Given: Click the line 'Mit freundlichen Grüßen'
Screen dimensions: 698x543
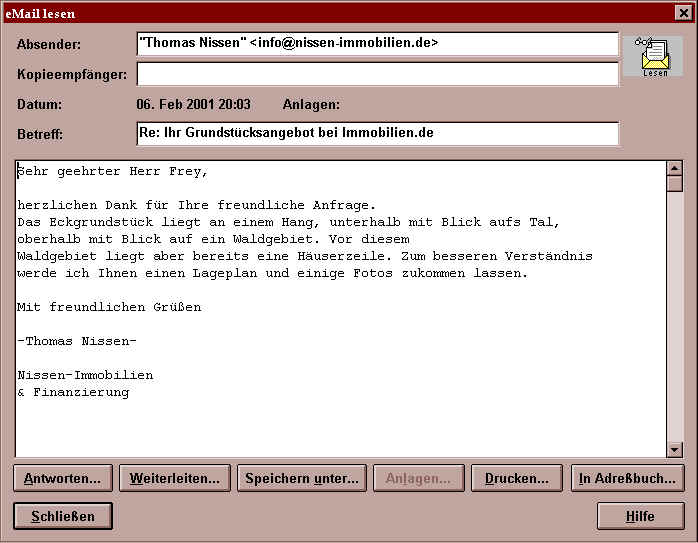Looking at the screenshot, I should tap(109, 307).
